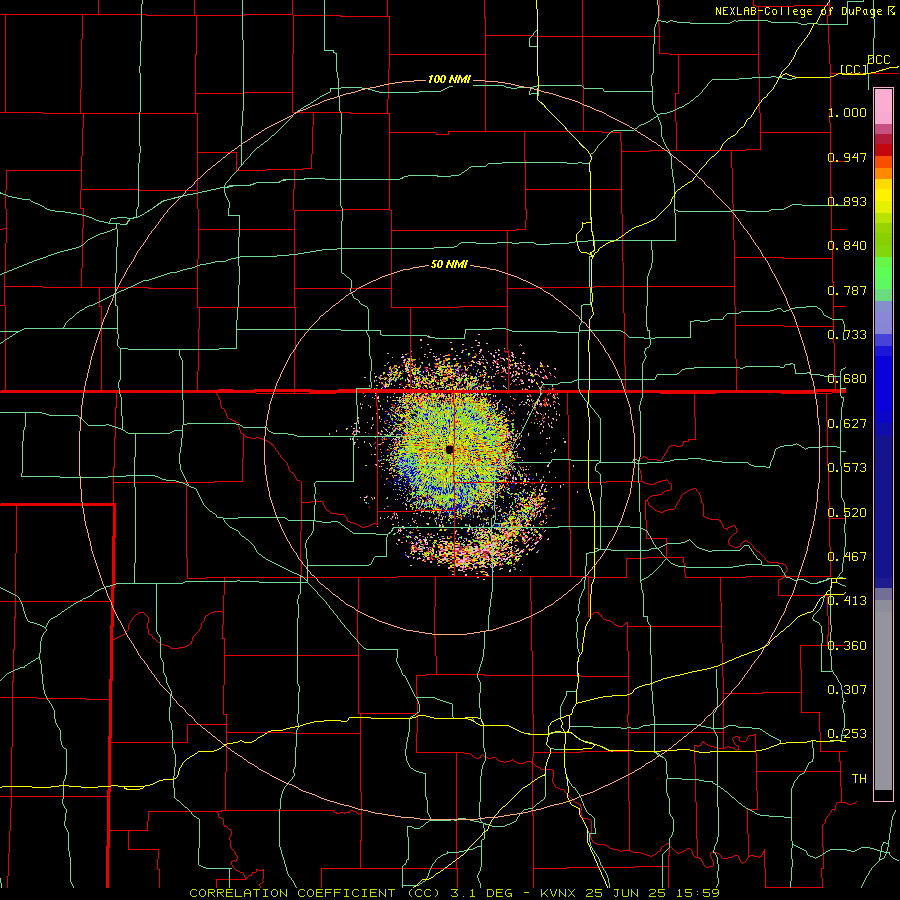Click the 0.573 scale value
The height and width of the screenshot is (900, 900).
click(847, 468)
